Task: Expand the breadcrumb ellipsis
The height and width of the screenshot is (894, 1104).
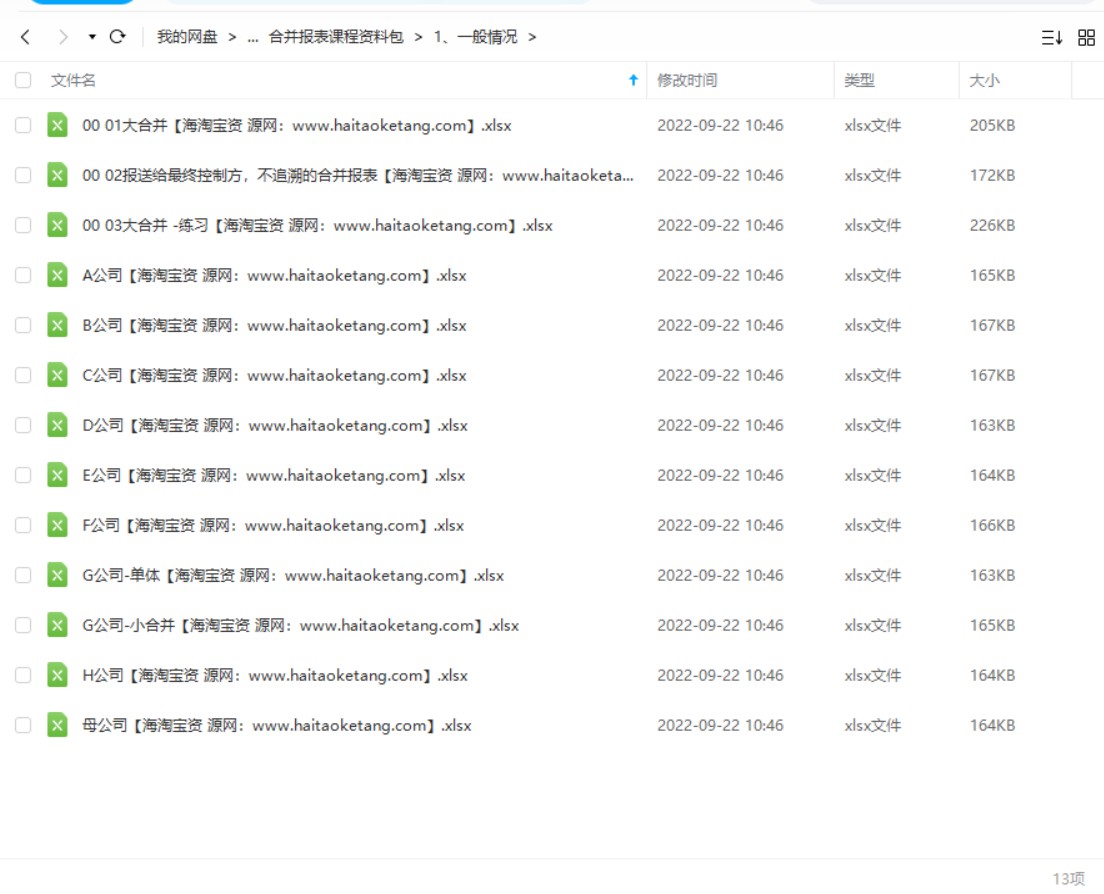Action: [x=253, y=37]
